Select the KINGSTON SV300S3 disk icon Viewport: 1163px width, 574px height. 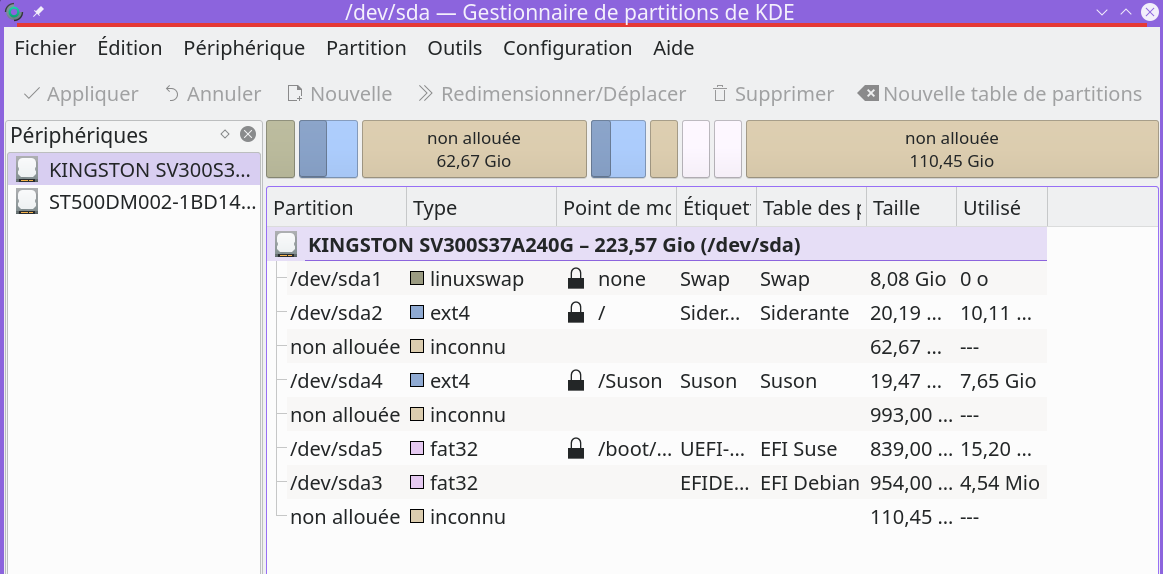[x=27, y=169]
